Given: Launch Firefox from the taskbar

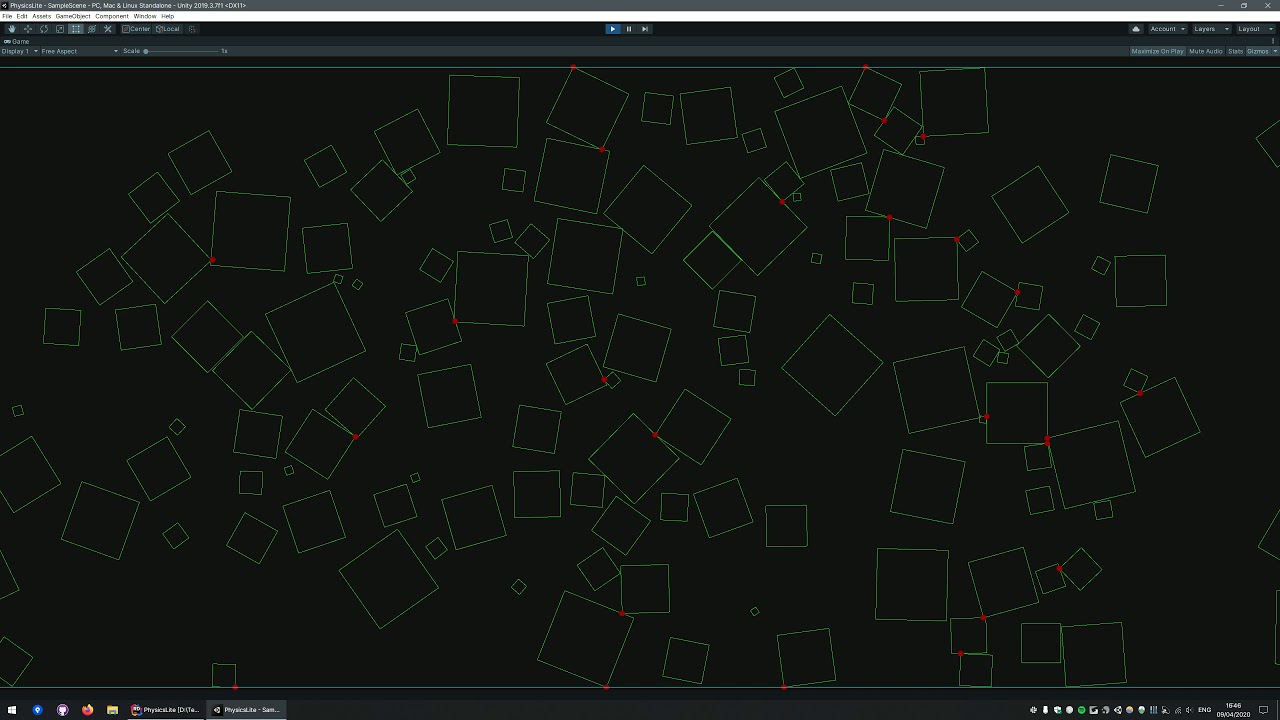Looking at the screenshot, I should pos(87,710).
